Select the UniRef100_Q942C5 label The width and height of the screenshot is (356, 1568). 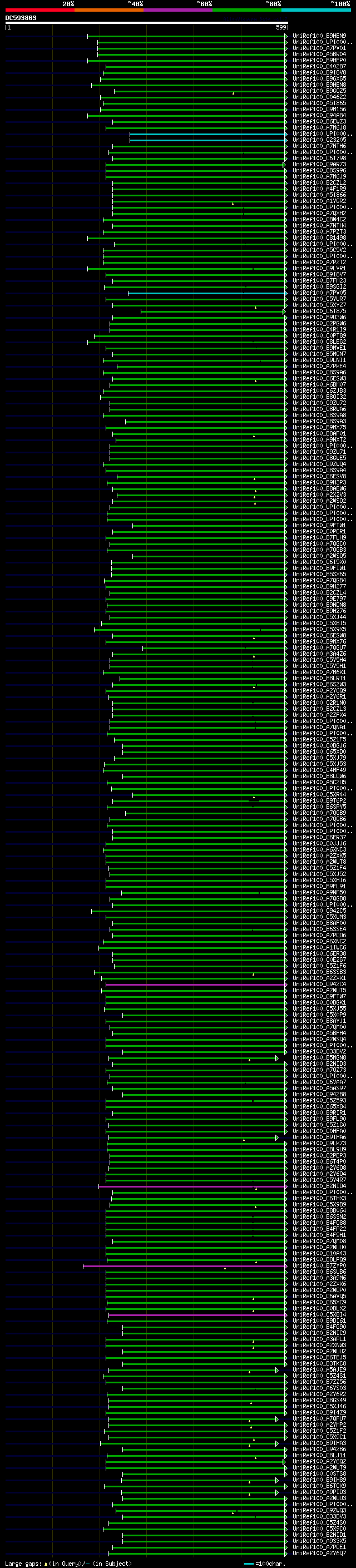pyautogui.click(x=319, y=911)
